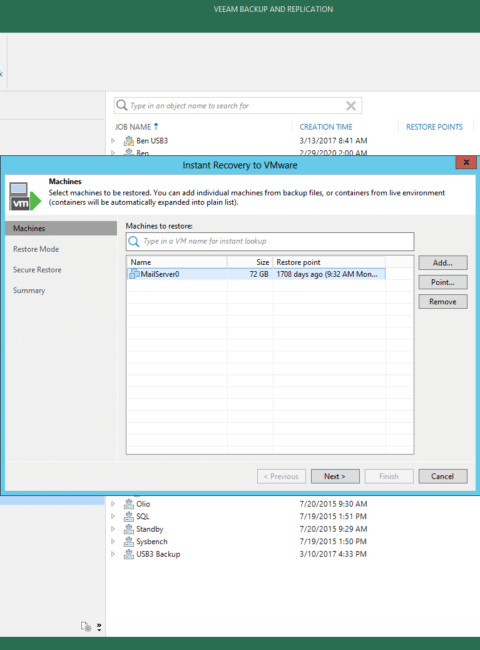This screenshot has width=480, height=650.
Task: Select the Sysbench job name
Action: [152, 541]
